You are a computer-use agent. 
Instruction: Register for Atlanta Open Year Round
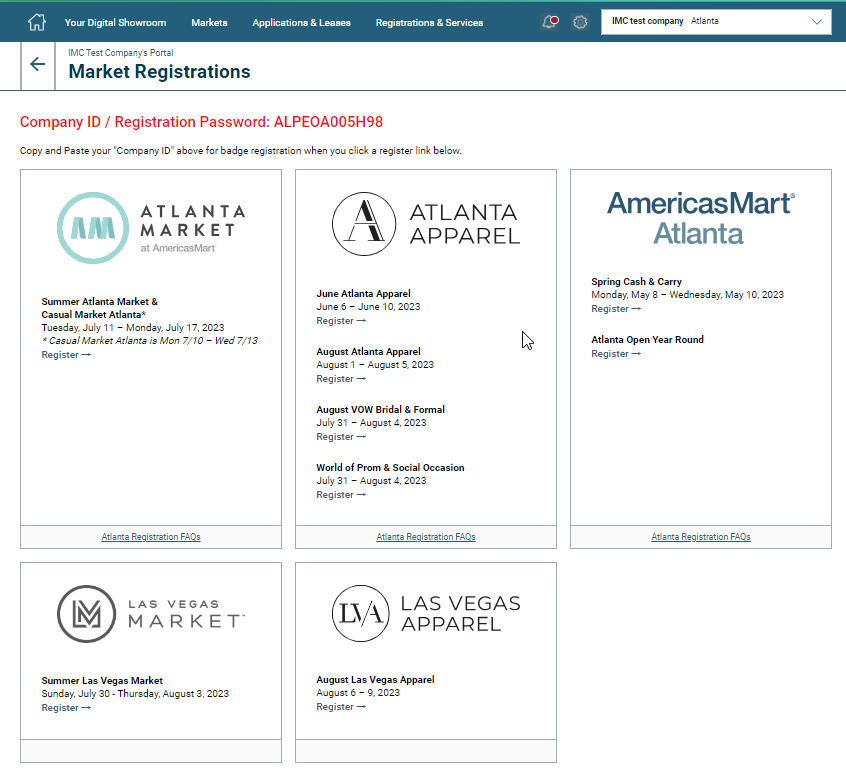coord(616,353)
